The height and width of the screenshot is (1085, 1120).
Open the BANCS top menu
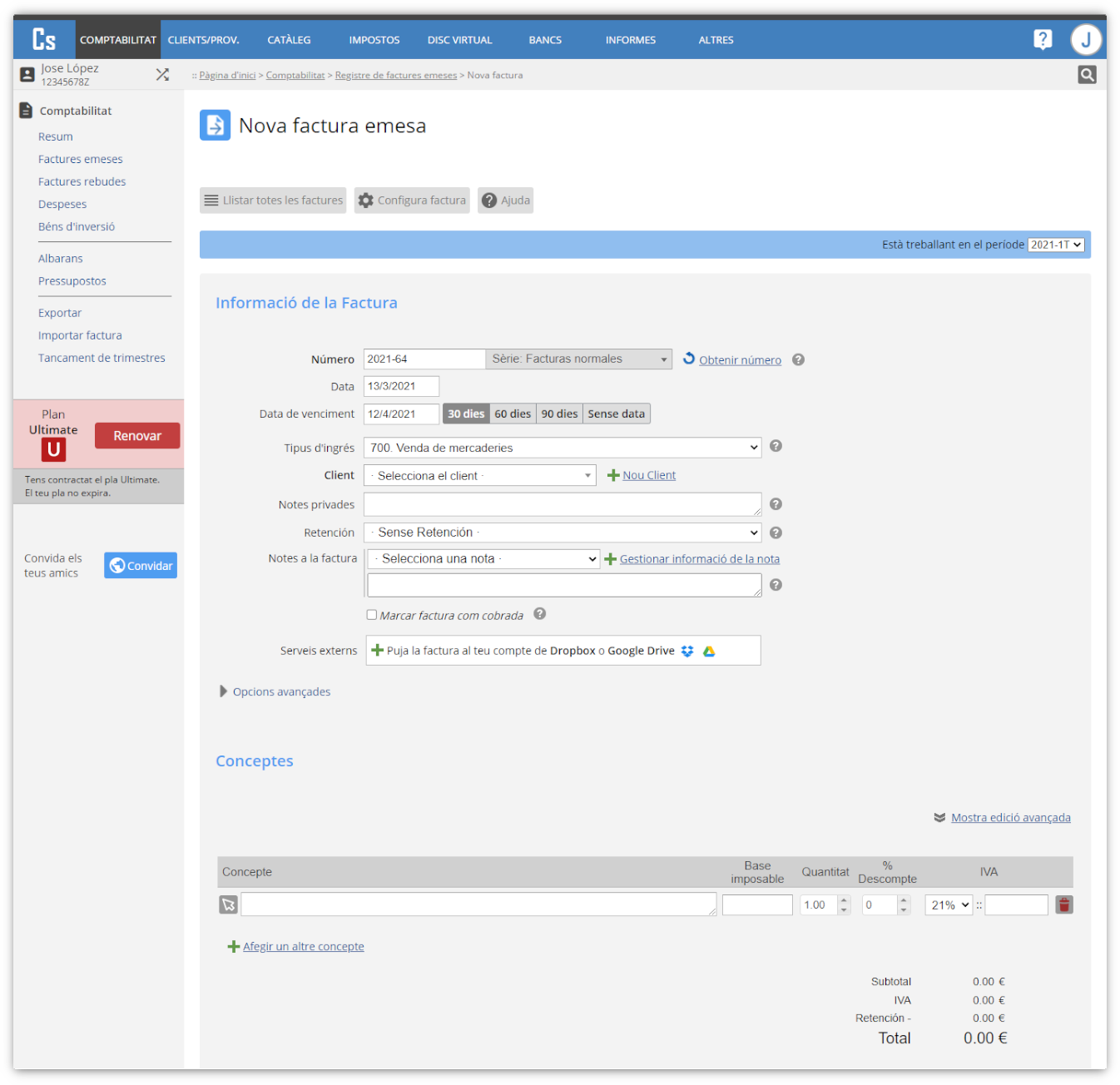pyautogui.click(x=545, y=40)
